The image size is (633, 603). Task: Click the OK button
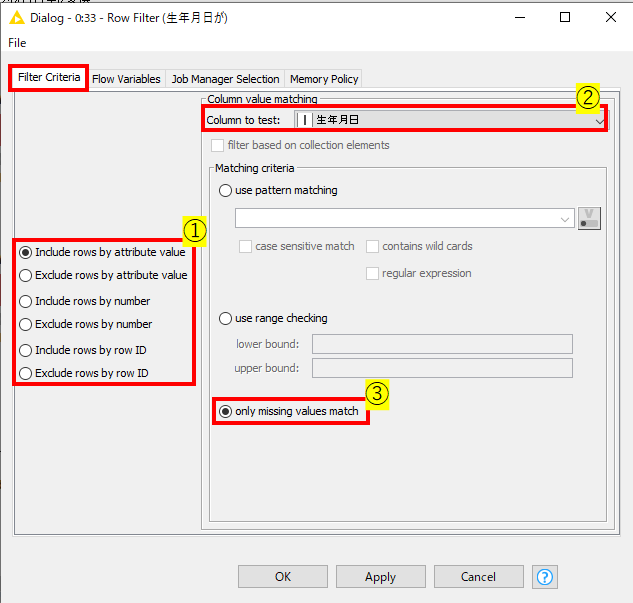(x=283, y=577)
